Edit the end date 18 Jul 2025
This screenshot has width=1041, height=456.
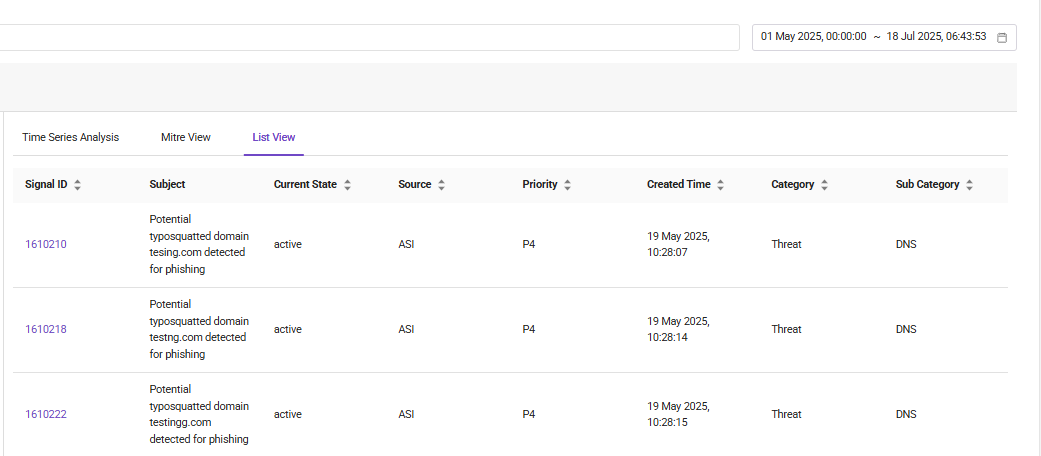click(936, 37)
